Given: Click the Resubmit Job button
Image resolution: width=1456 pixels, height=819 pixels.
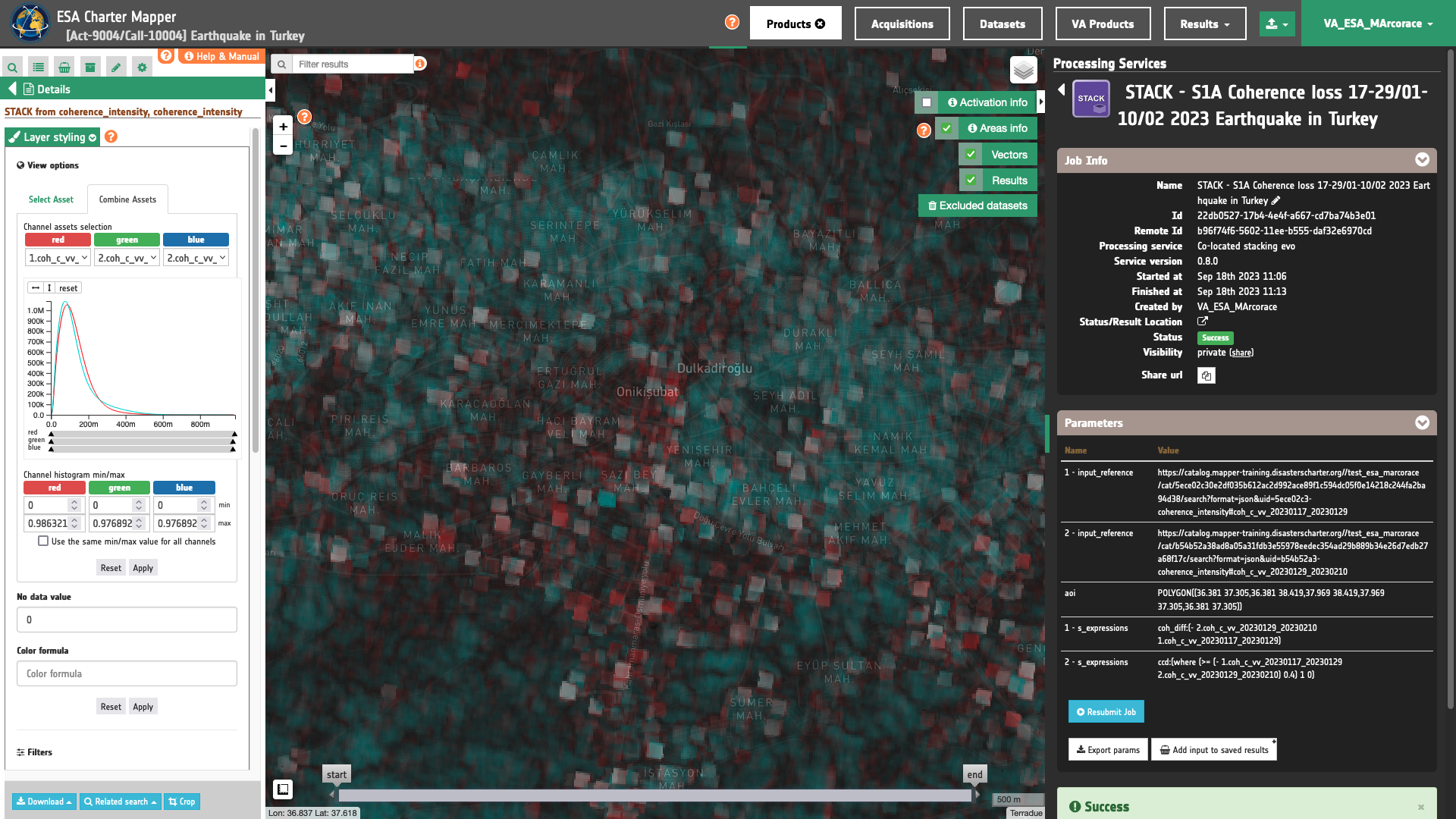Looking at the screenshot, I should pyautogui.click(x=1106, y=711).
